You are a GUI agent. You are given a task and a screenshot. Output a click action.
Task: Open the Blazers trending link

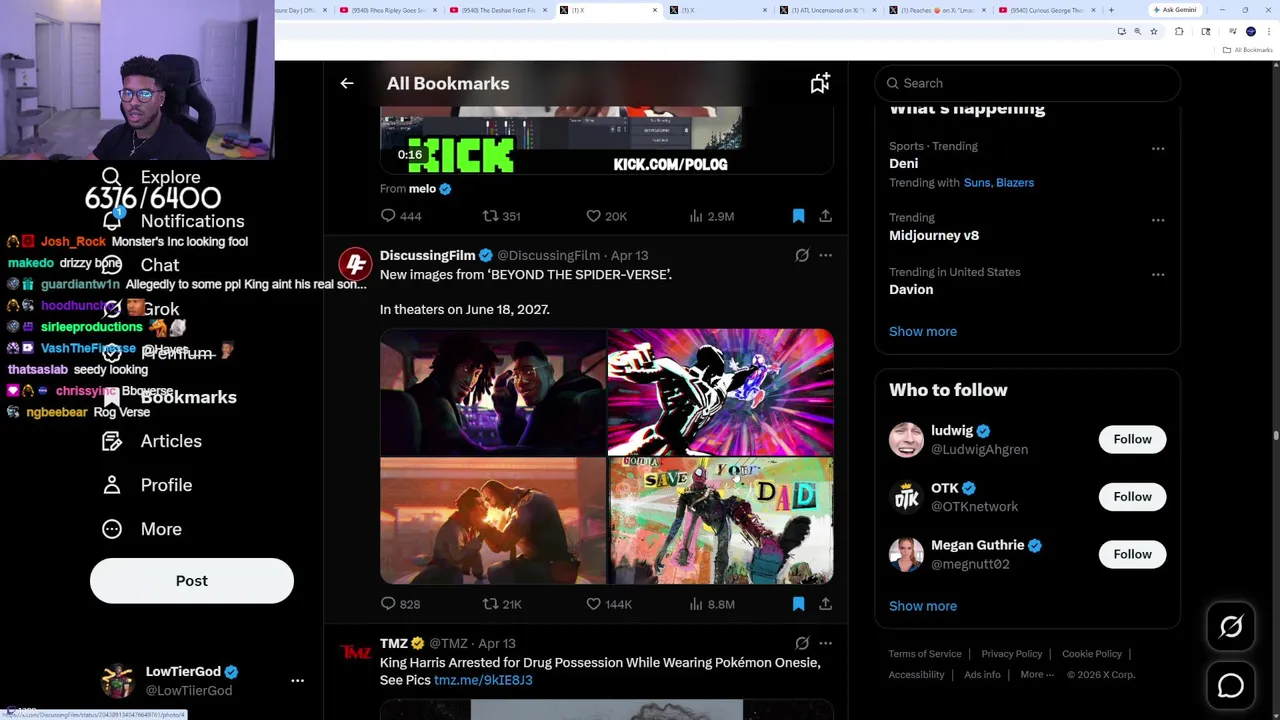tap(1015, 183)
